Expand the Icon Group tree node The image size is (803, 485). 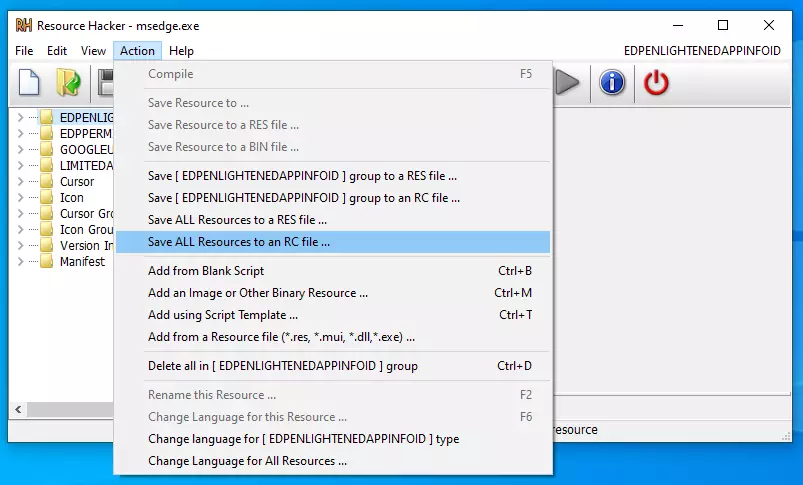20,229
